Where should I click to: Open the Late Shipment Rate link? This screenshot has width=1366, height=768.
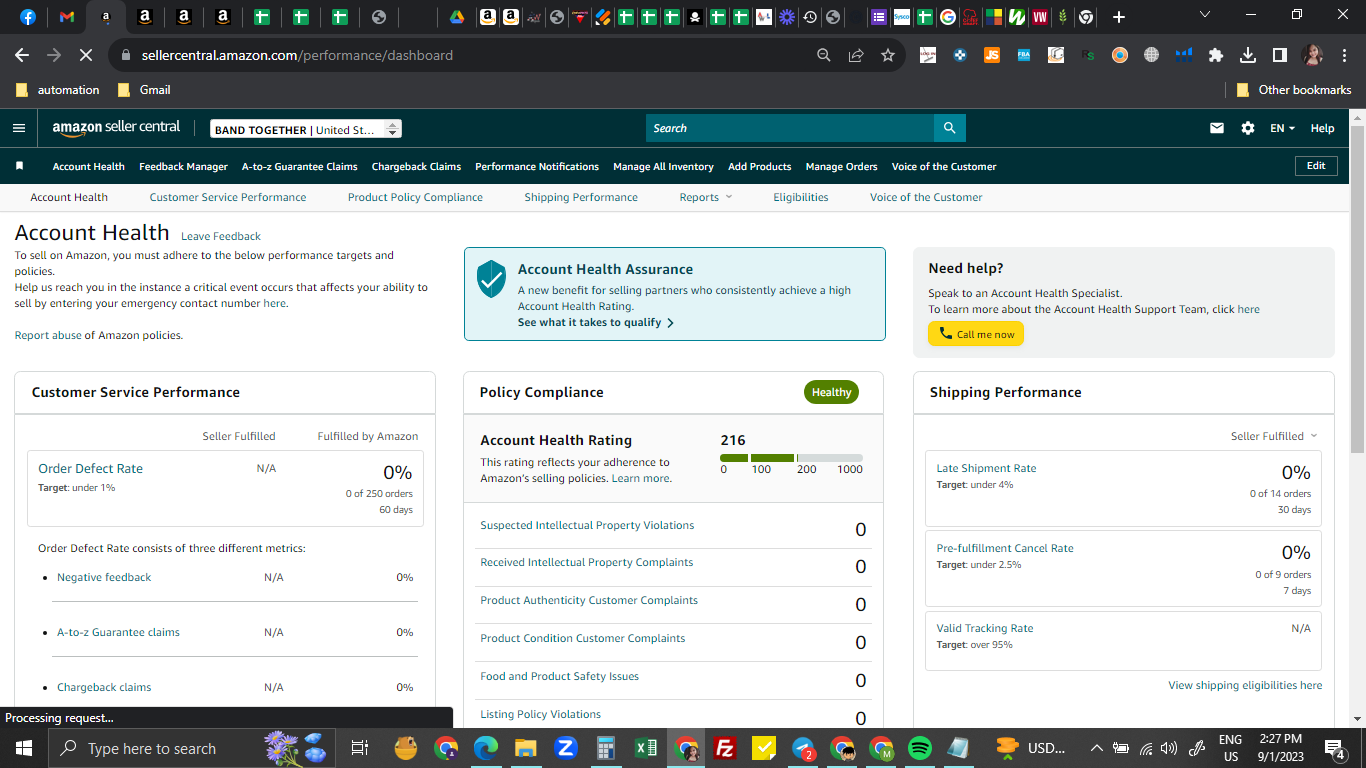(986, 468)
